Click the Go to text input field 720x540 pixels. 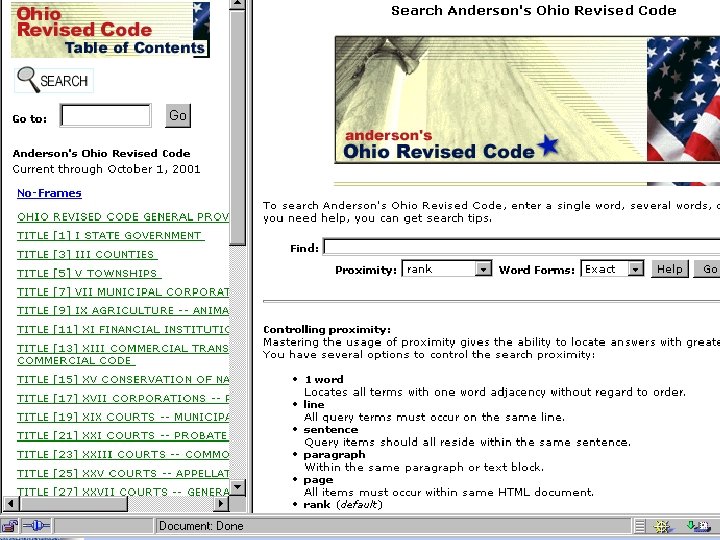[105, 115]
